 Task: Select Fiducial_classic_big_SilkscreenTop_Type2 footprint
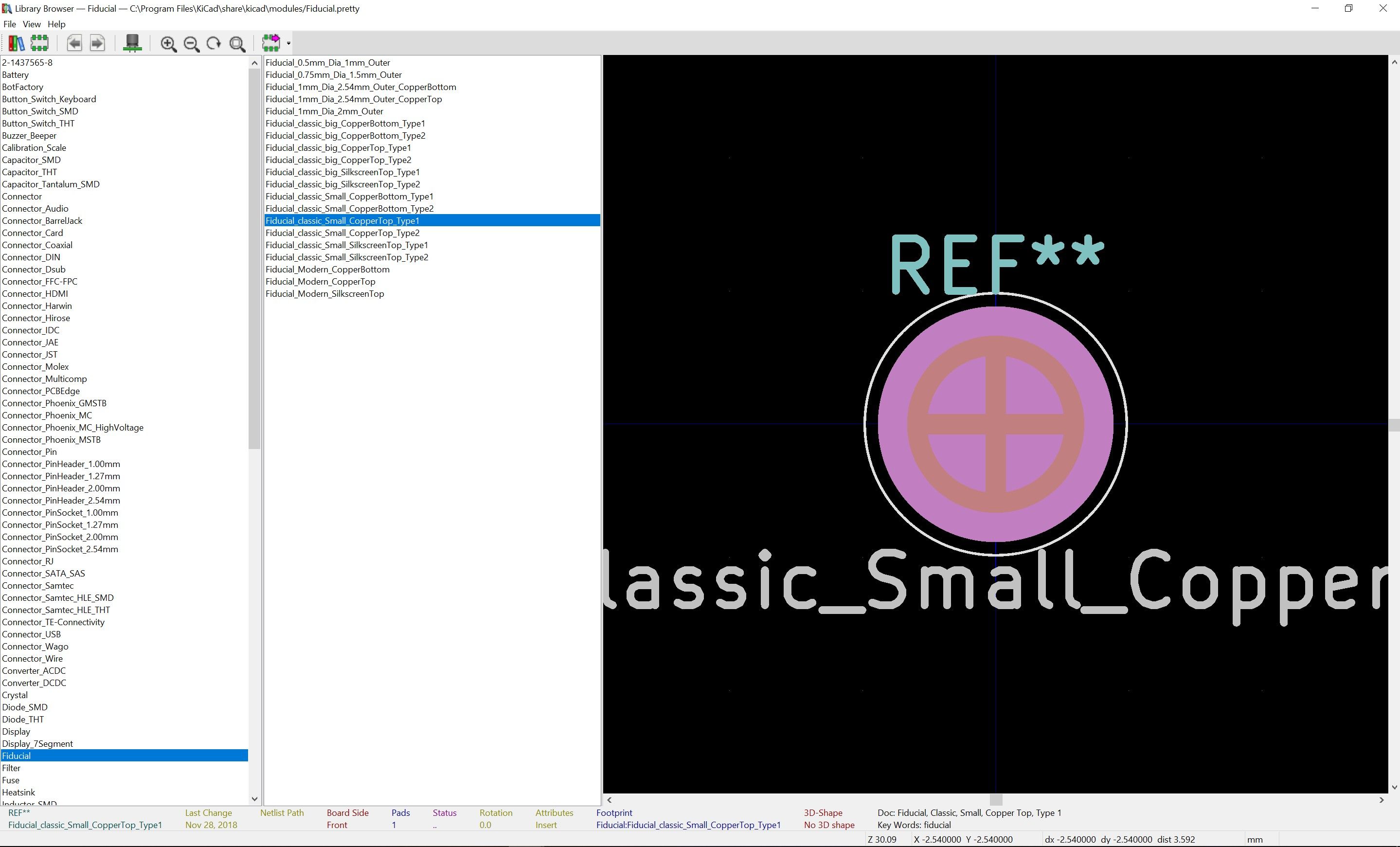click(342, 184)
